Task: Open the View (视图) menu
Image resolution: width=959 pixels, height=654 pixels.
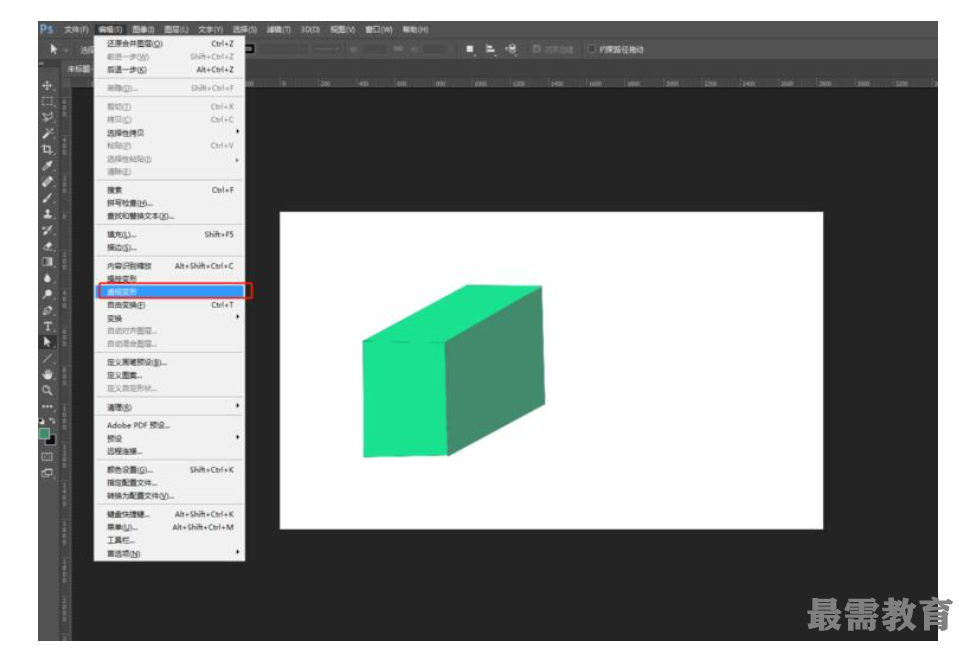Action: click(342, 29)
